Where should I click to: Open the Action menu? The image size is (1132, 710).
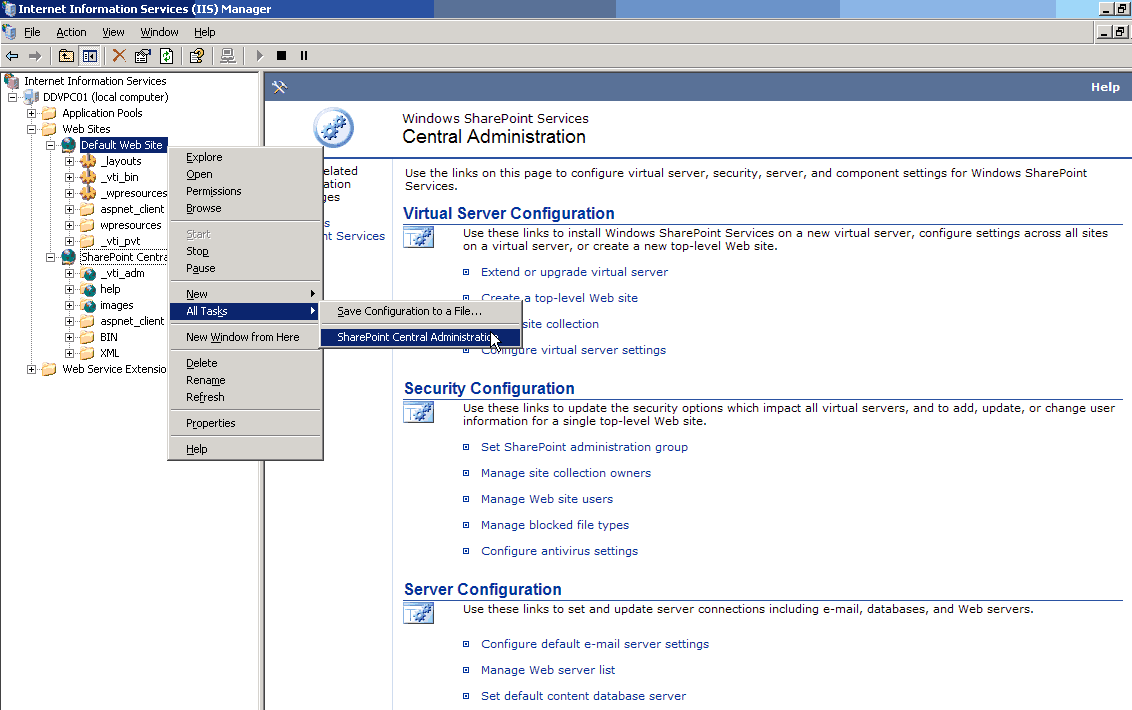pos(71,32)
